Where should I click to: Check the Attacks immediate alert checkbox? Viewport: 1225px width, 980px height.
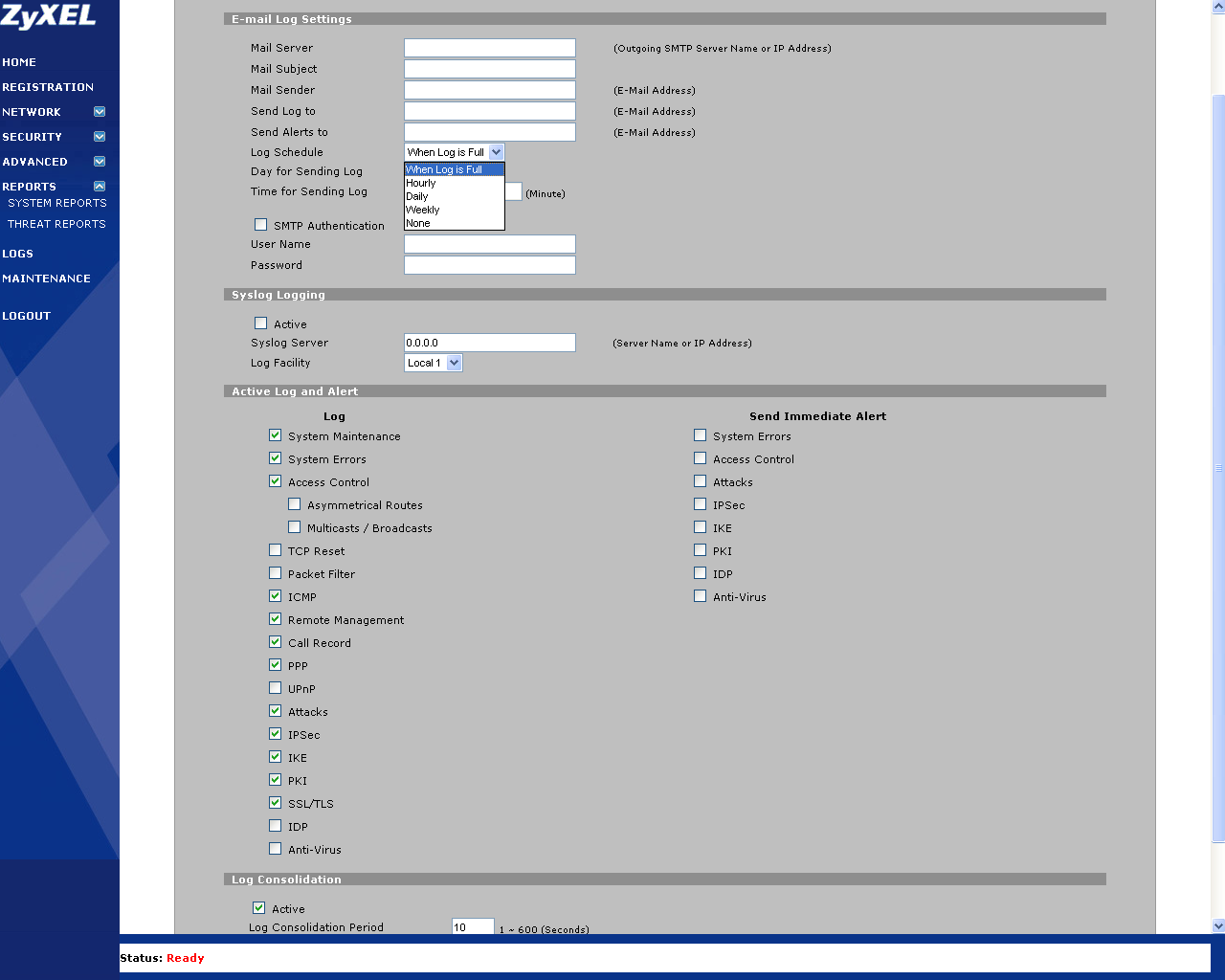click(x=701, y=481)
